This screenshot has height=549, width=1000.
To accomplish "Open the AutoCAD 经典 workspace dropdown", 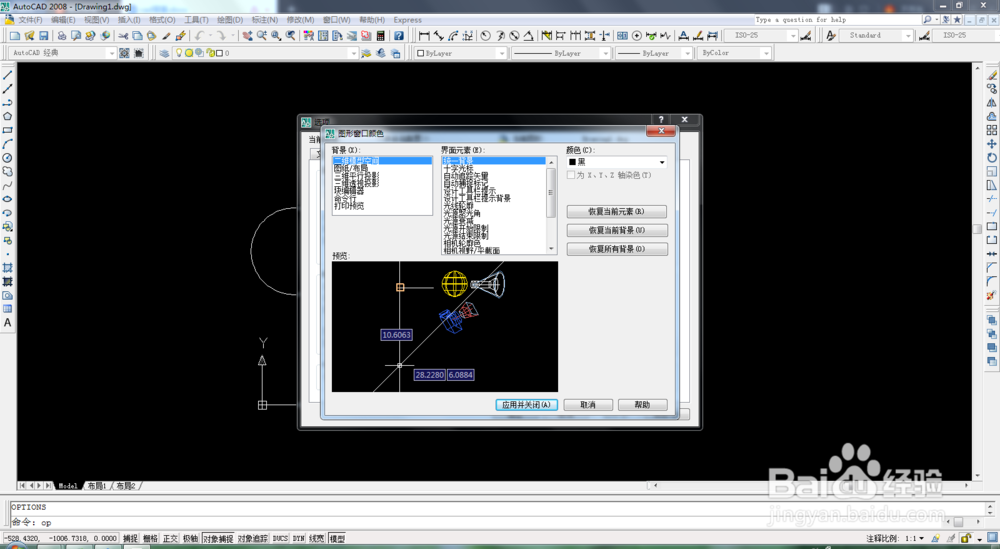I will [62, 53].
